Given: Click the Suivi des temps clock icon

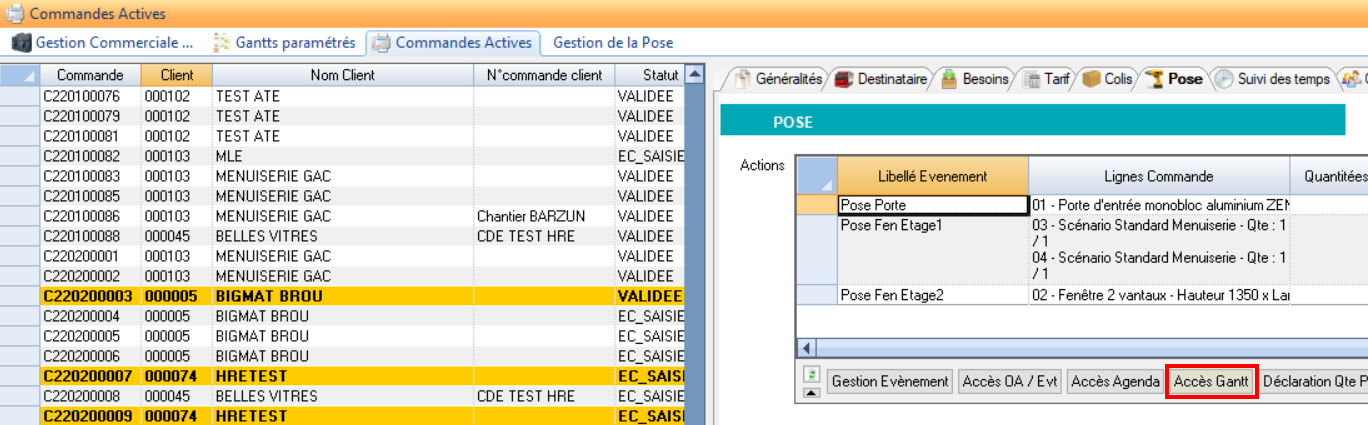Looking at the screenshot, I should (x=1223, y=79).
